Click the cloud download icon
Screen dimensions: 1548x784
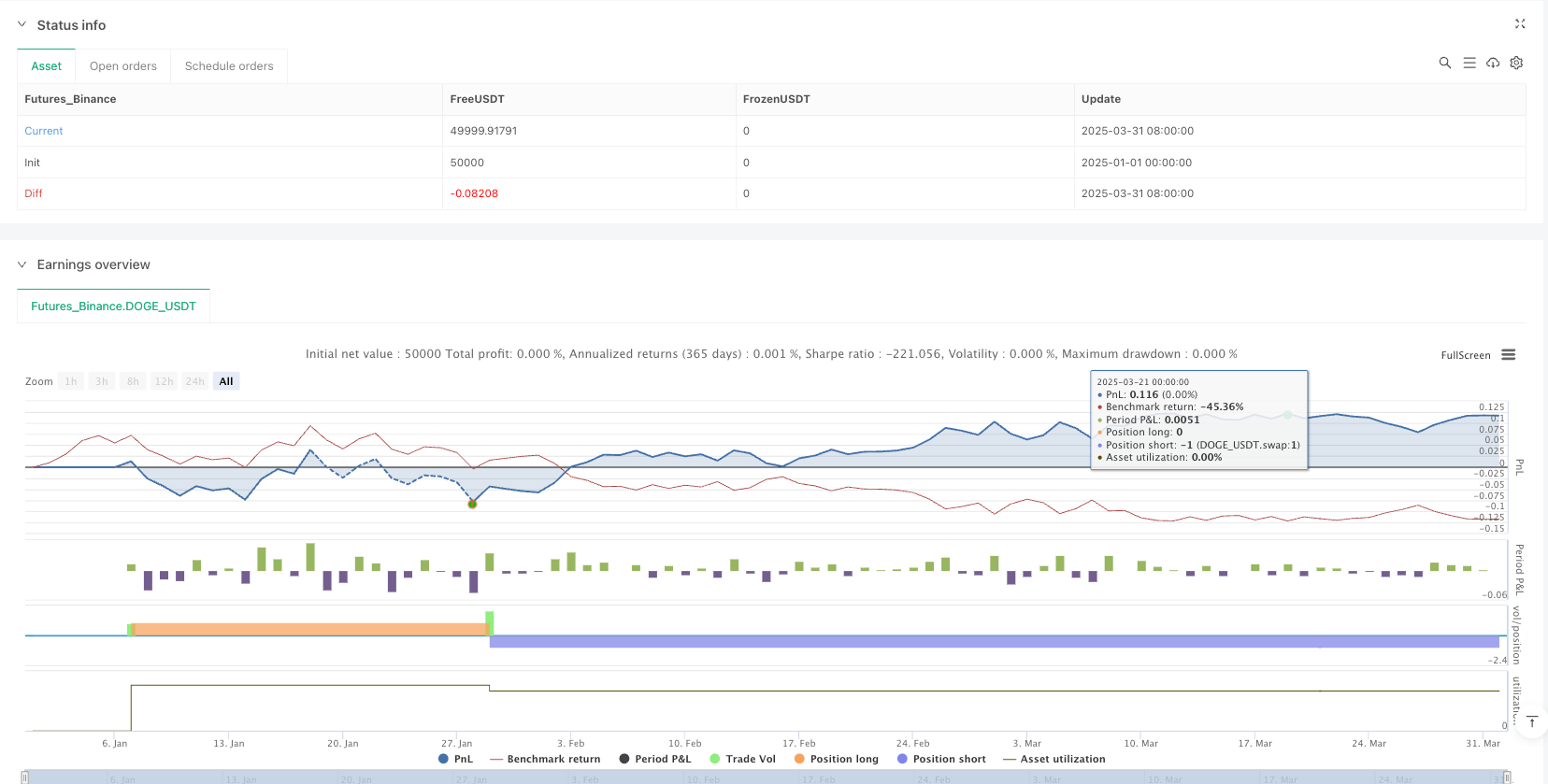[1493, 63]
